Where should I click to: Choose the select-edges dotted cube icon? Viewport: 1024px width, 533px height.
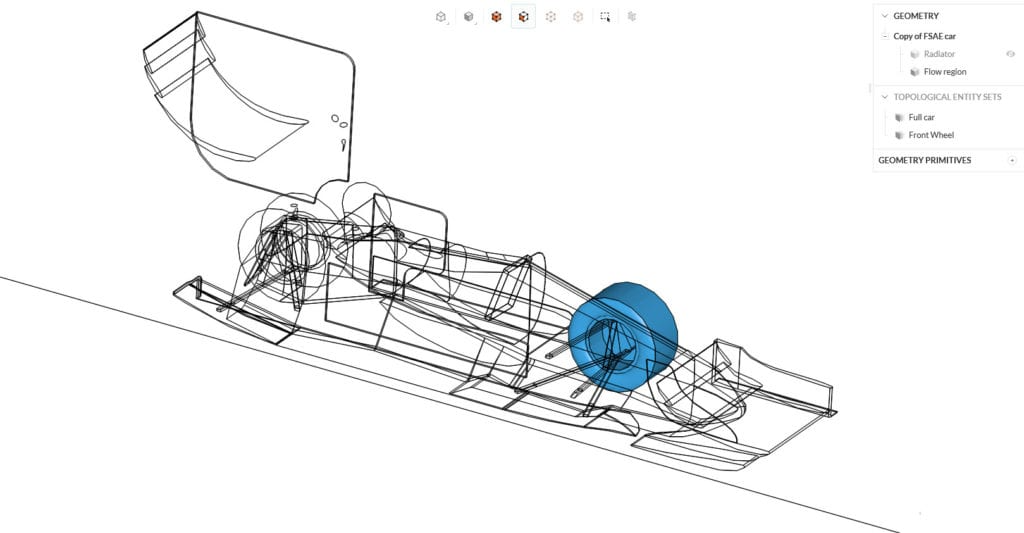tap(551, 17)
